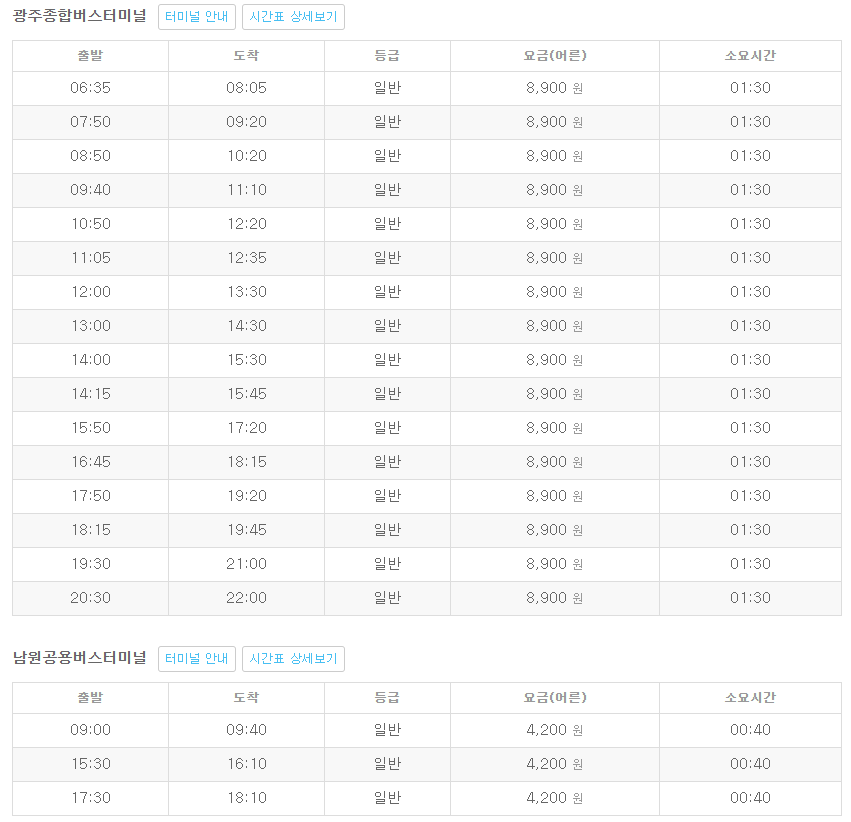Click 출발 column header in Gwangju table
The height and width of the screenshot is (822, 851).
click(x=91, y=56)
